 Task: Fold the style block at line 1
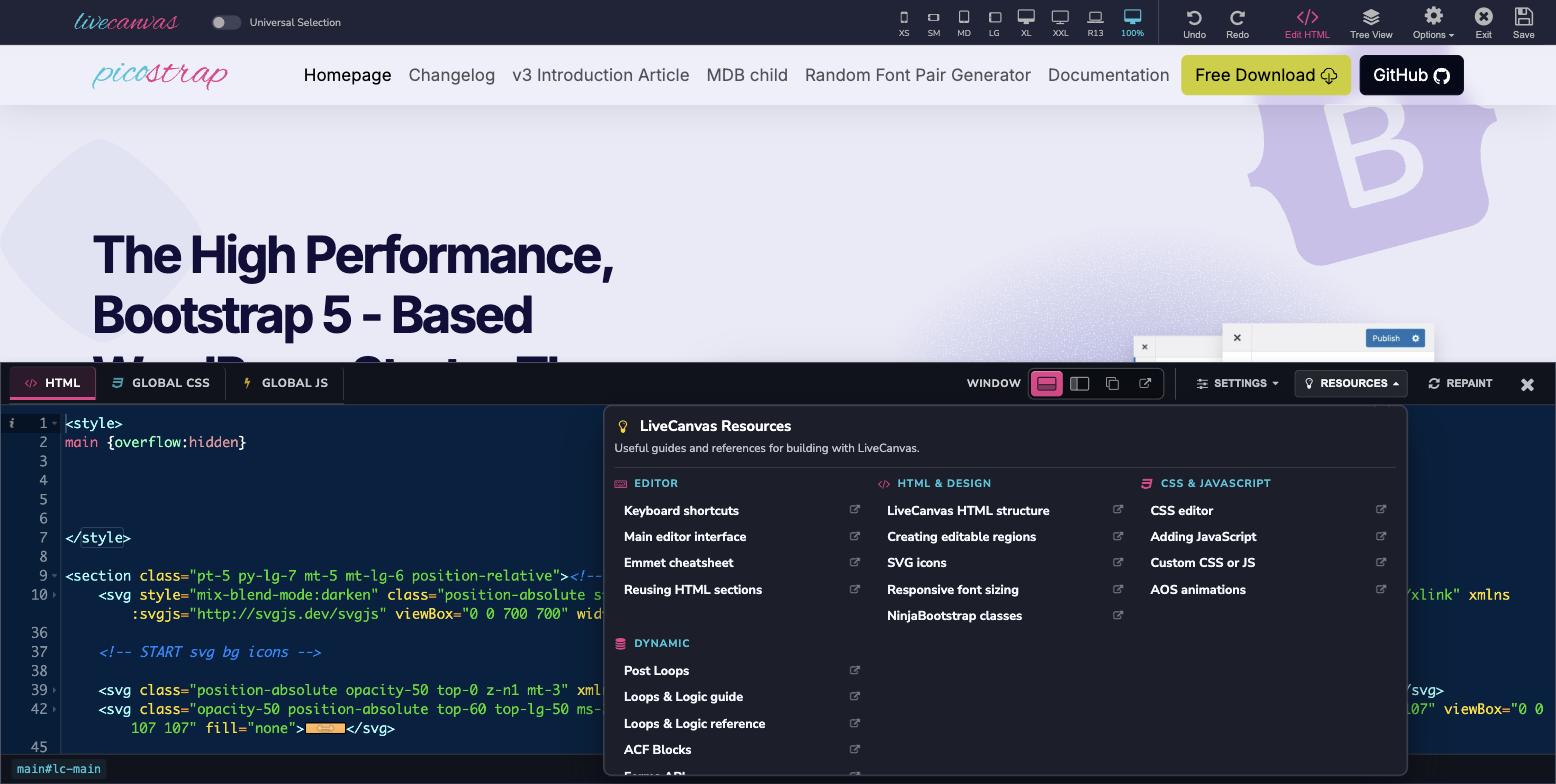[x=55, y=423]
